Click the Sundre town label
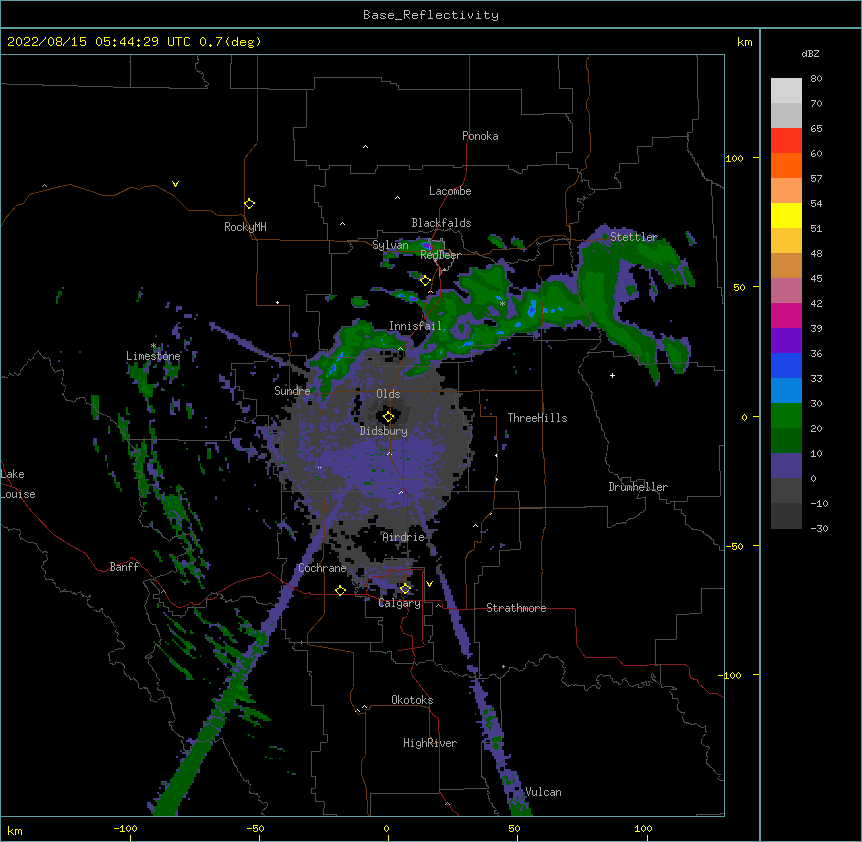Image resolution: width=862 pixels, height=842 pixels. tap(292, 391)
